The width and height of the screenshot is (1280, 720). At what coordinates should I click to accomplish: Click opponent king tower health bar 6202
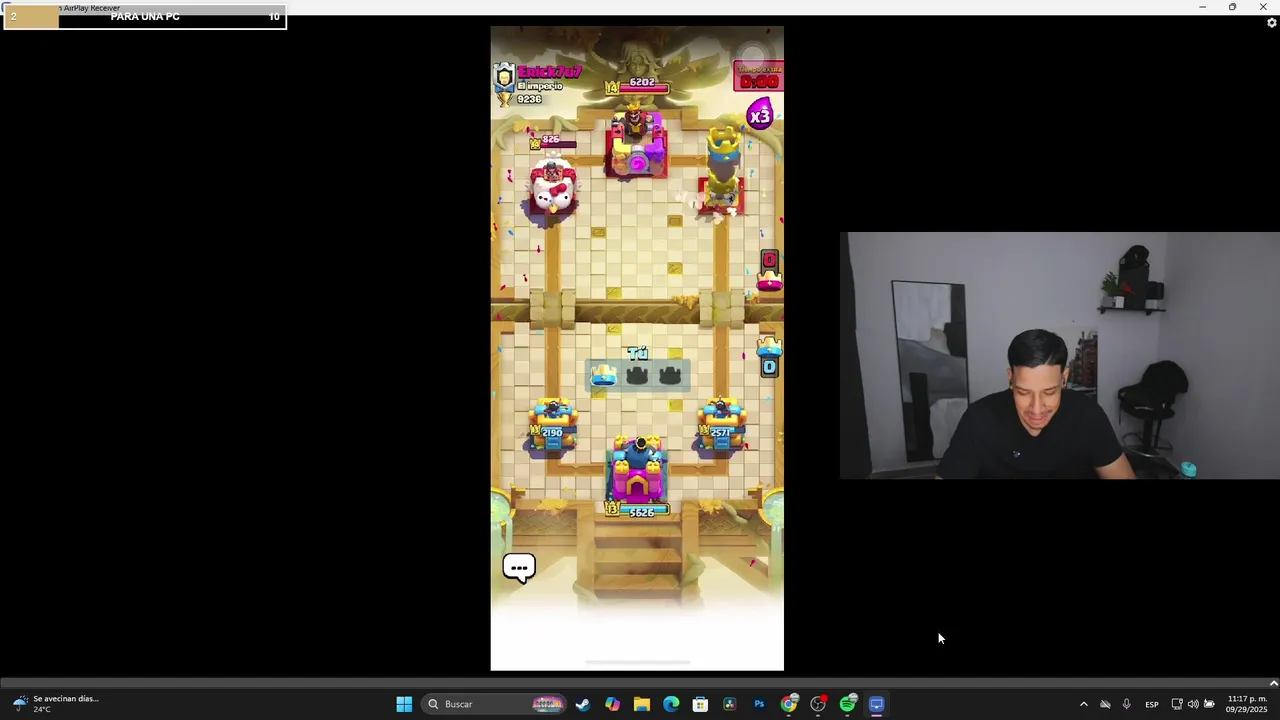click(x=637, y=87)
